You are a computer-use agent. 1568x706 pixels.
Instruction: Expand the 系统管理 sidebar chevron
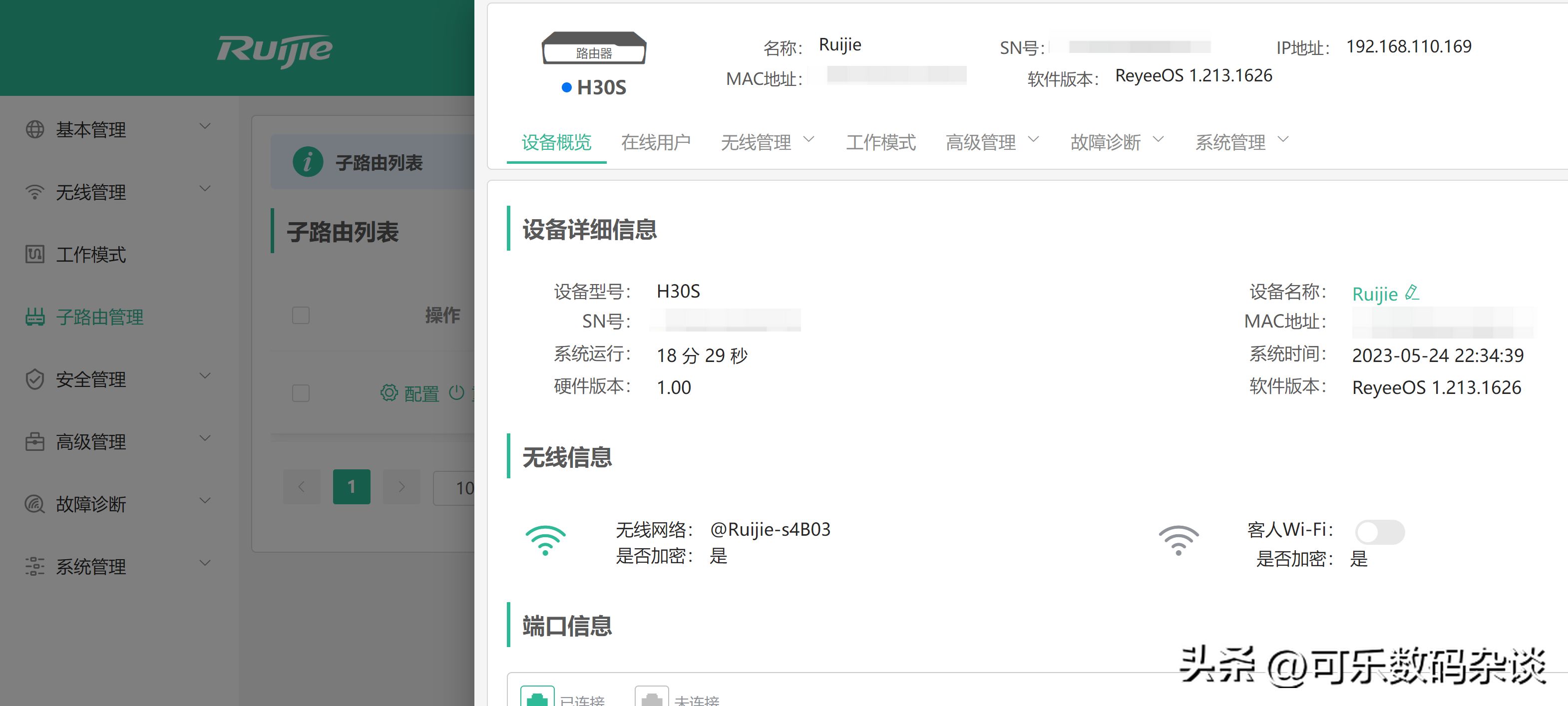coord(205,563)
